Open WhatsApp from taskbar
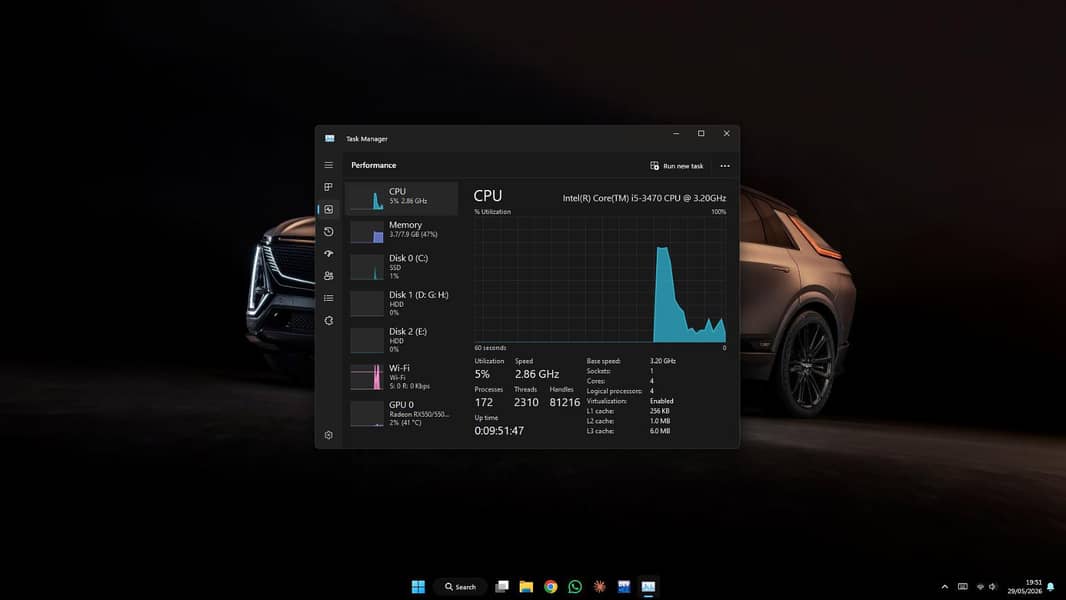Image resolution: width=1066 pixels, height=600 pixels. coord(575,586)
